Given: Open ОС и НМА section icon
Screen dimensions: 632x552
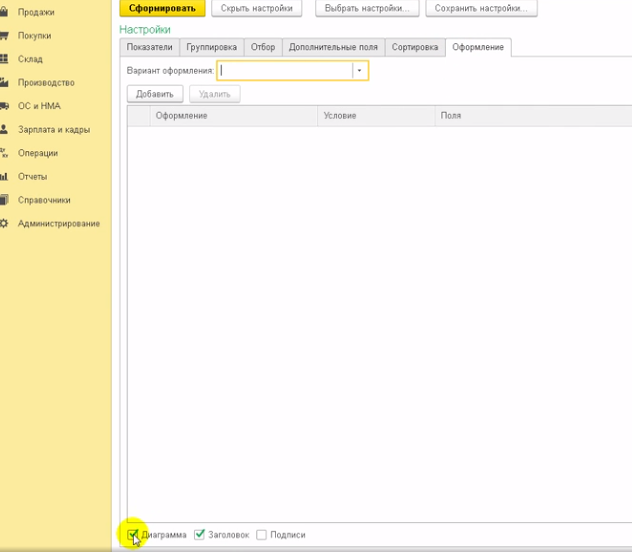Looking at the screenshot, I should (4, 106).
